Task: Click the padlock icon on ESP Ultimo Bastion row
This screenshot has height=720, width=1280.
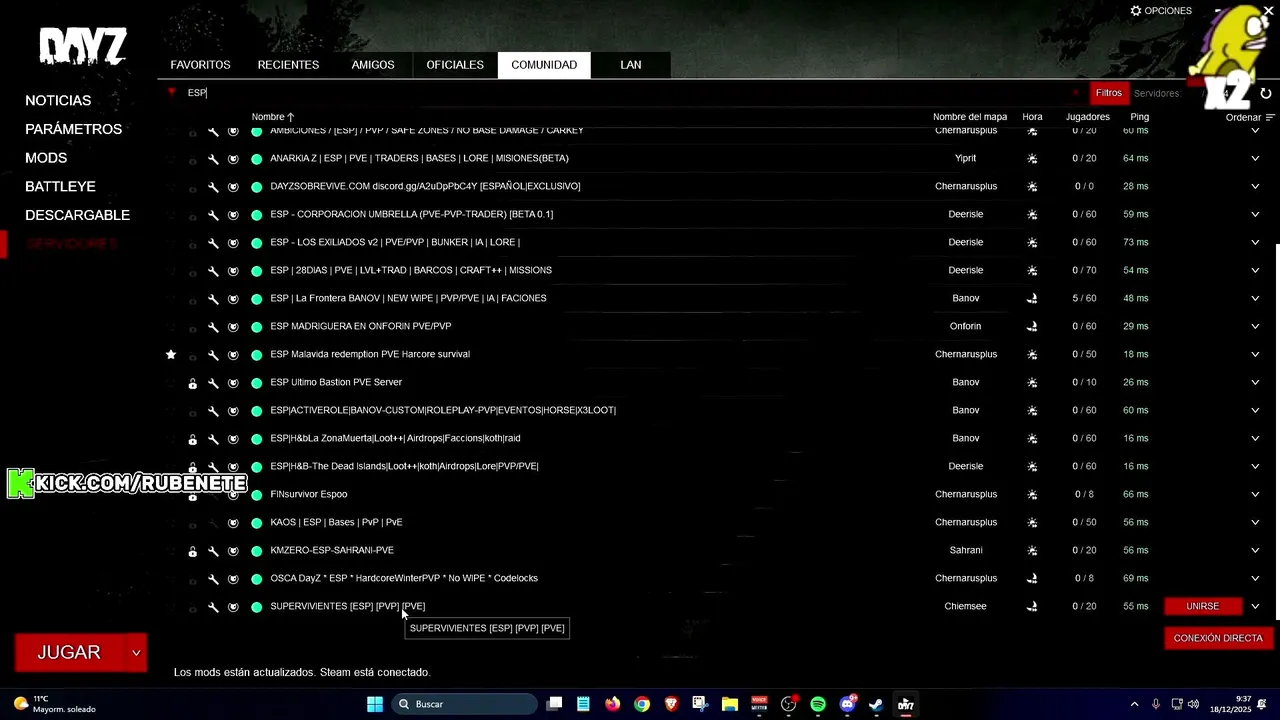Action: click(x=193, y=383)
